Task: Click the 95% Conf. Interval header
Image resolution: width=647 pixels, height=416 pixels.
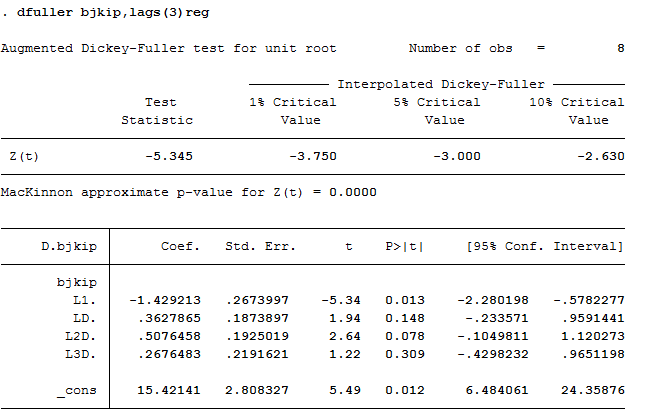Action: tap(544, 246)
